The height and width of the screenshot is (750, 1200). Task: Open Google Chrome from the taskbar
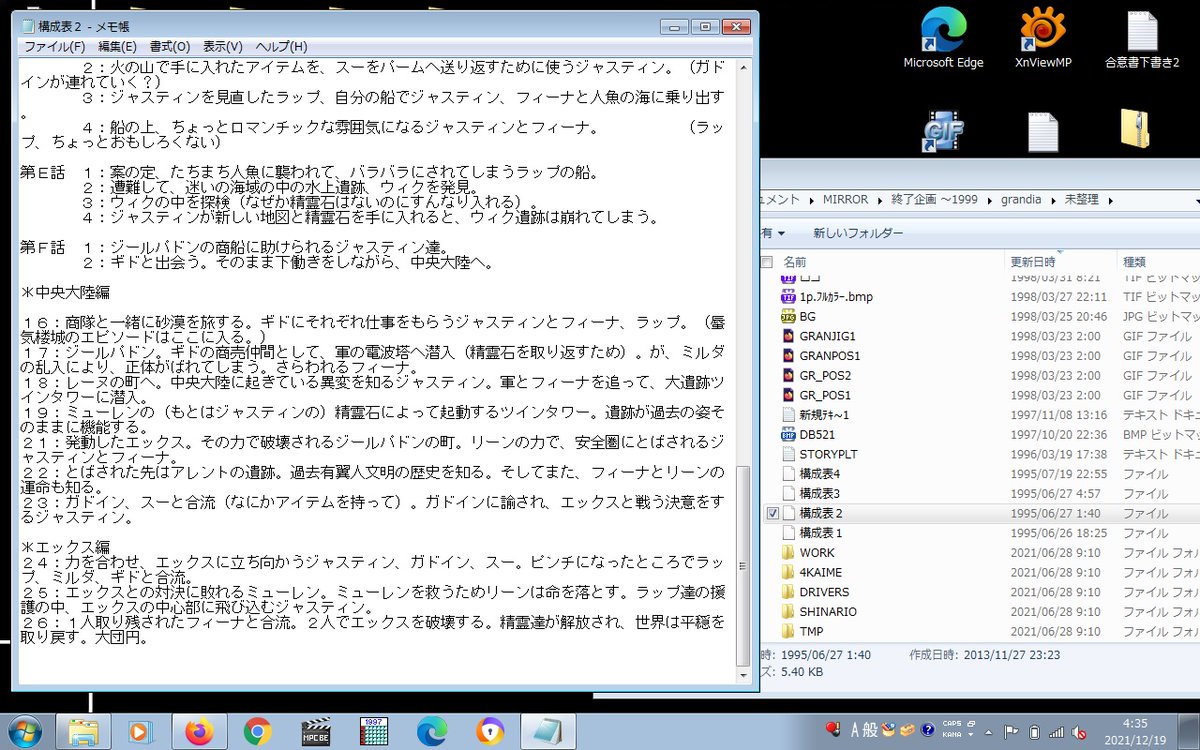coord(257,732)
